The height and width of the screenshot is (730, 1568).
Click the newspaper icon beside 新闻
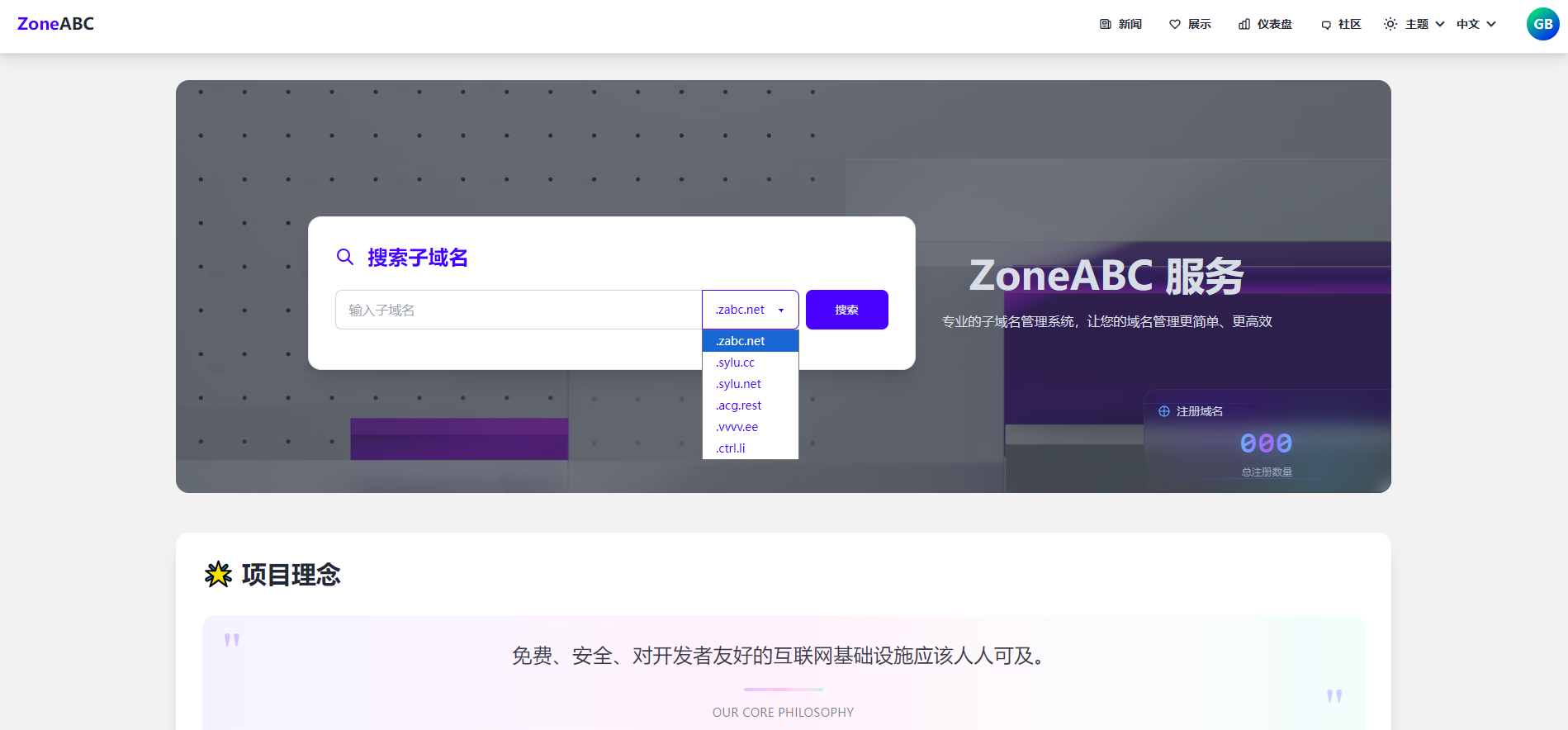[x=1105, y=24]
